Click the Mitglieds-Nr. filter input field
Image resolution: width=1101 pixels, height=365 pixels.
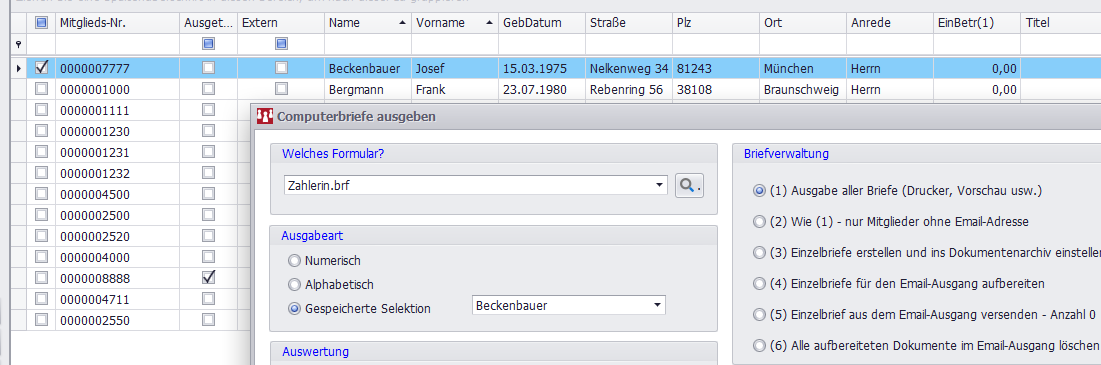[x=117, y=44]
